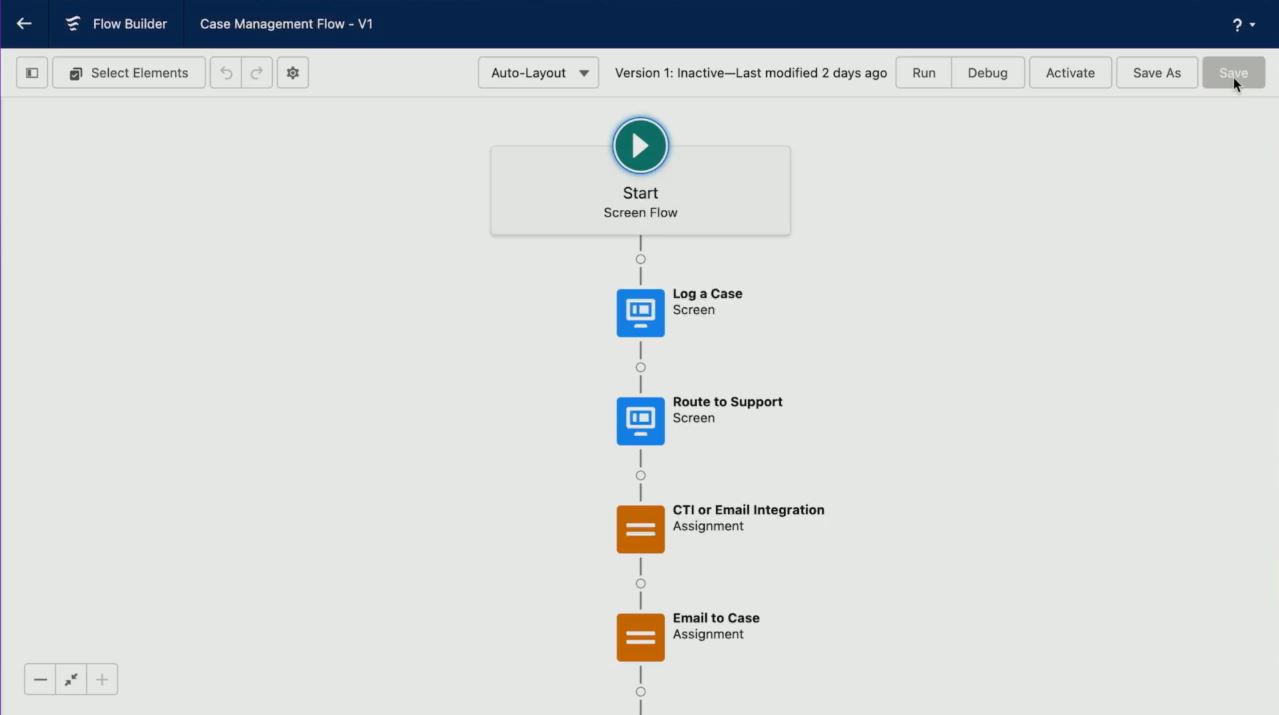The width and height of the screenshot is (1279, 715).
Task: Click the undo arrow icon
Action: tap(226, 73)
